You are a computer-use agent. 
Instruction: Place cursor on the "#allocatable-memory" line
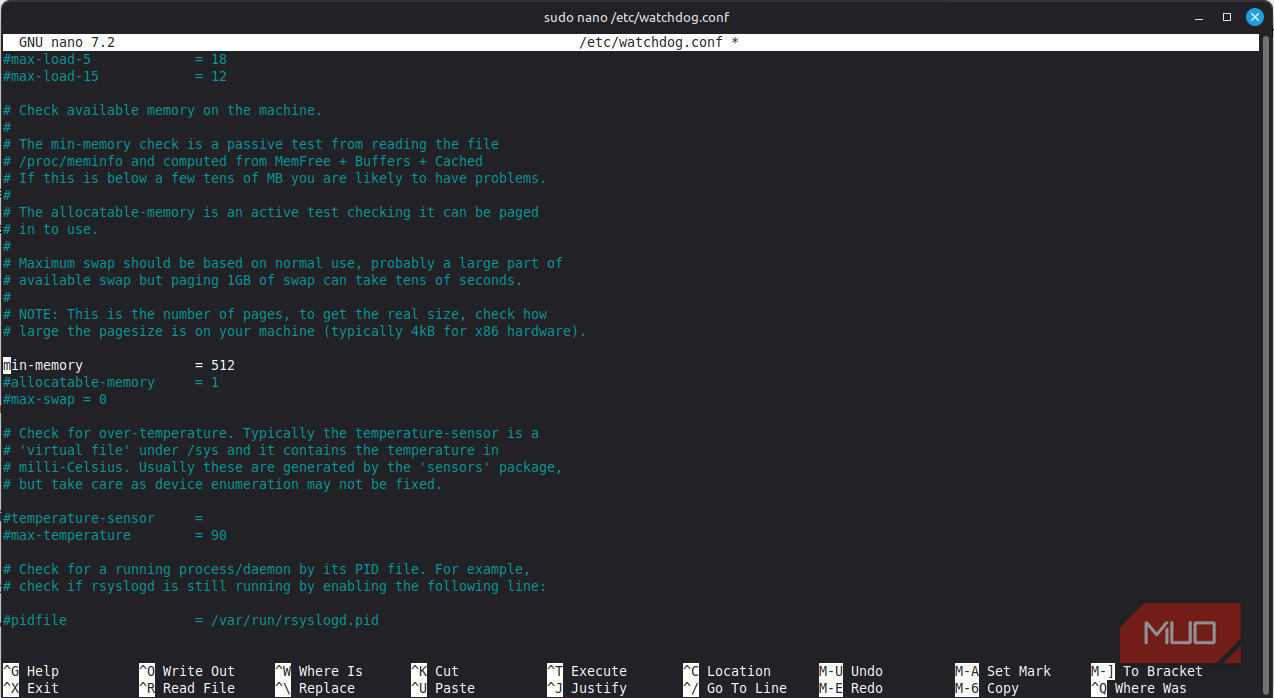[x=111, y=382]
